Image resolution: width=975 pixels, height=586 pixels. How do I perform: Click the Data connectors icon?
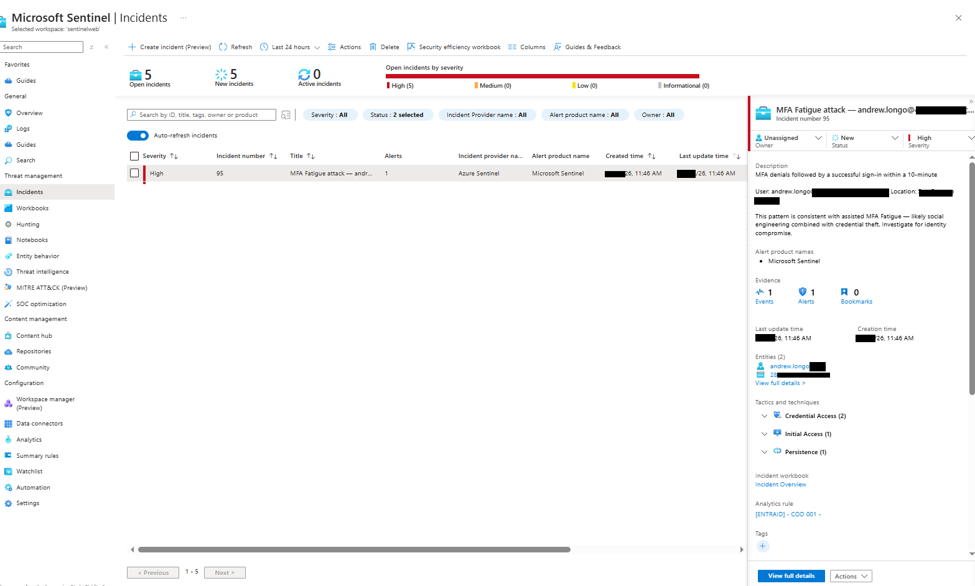(8, 423)
